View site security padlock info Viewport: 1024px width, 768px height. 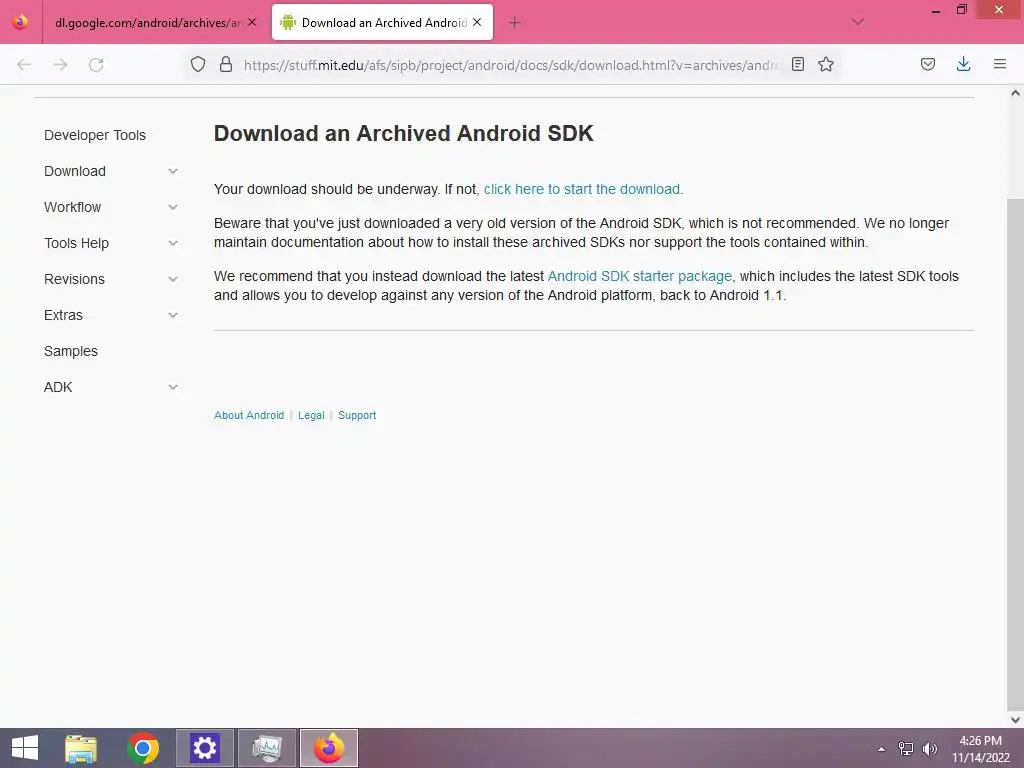[x=226, y=64]
